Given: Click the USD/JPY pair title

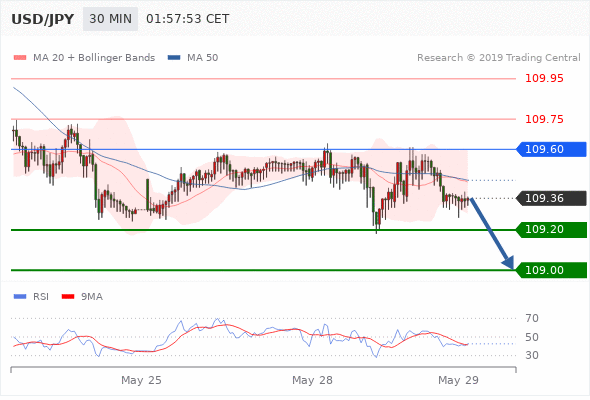Looking at the screenshot, I should [x=43, y=19].
